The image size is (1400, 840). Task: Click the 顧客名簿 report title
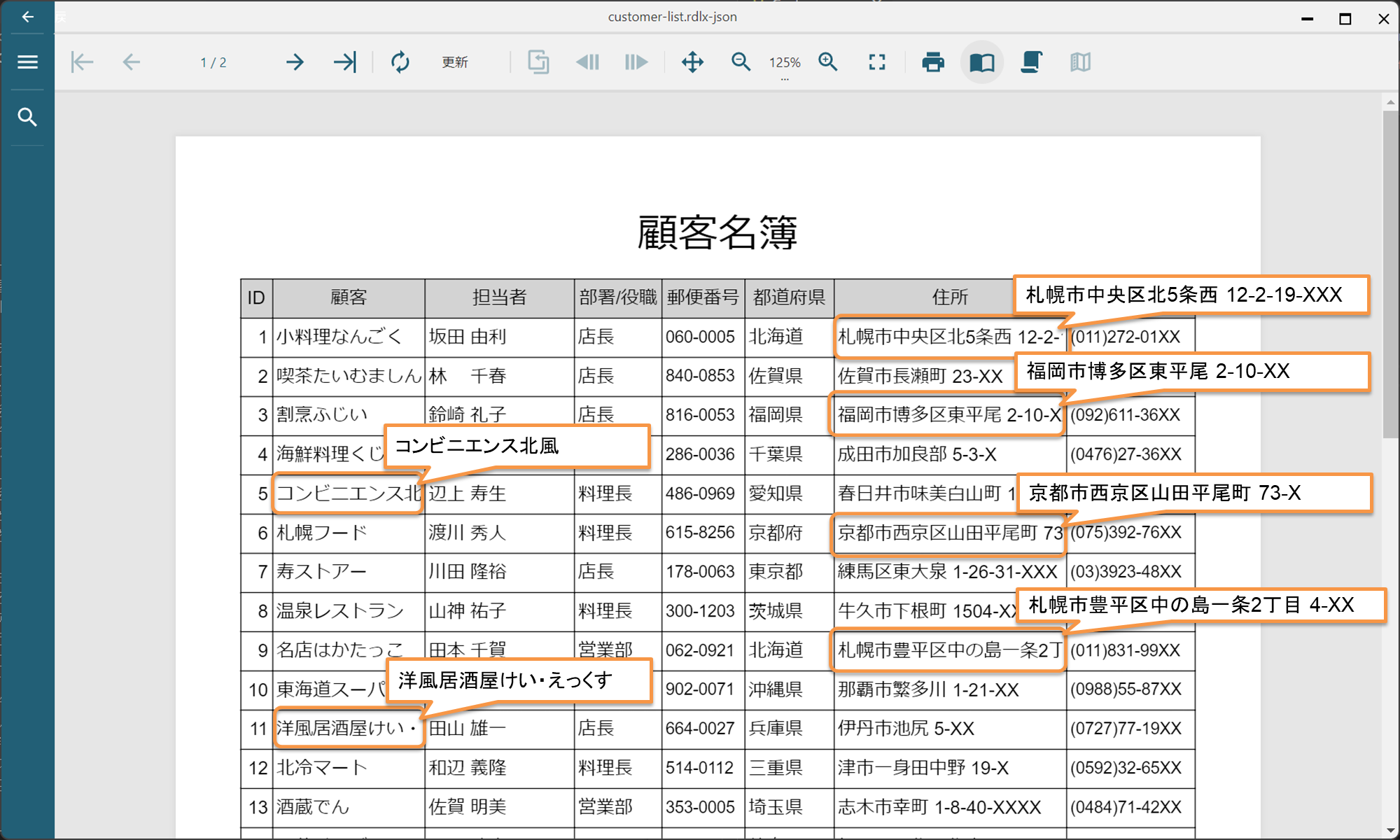click(x=717, y=232)
